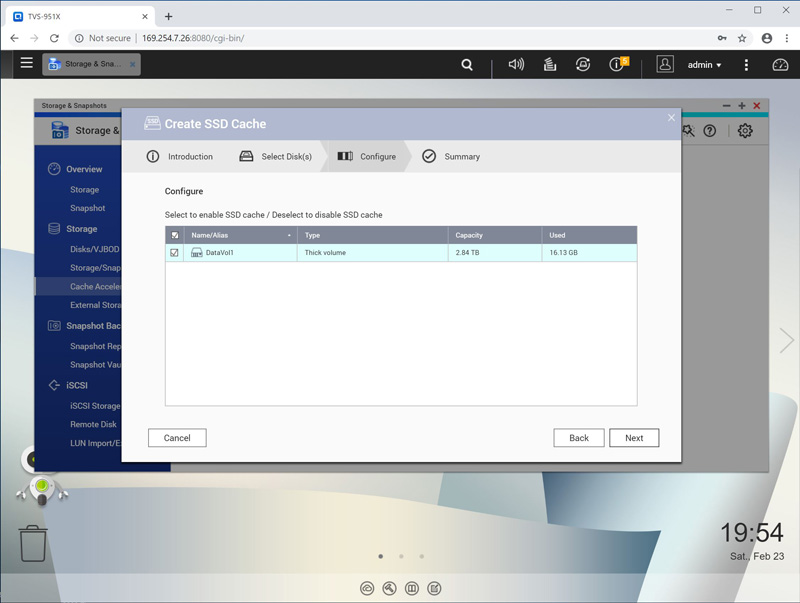Close the Storage & Snapshots taskbar tab
This screenshot has height=603, width=800.
(x=133, y=64)
